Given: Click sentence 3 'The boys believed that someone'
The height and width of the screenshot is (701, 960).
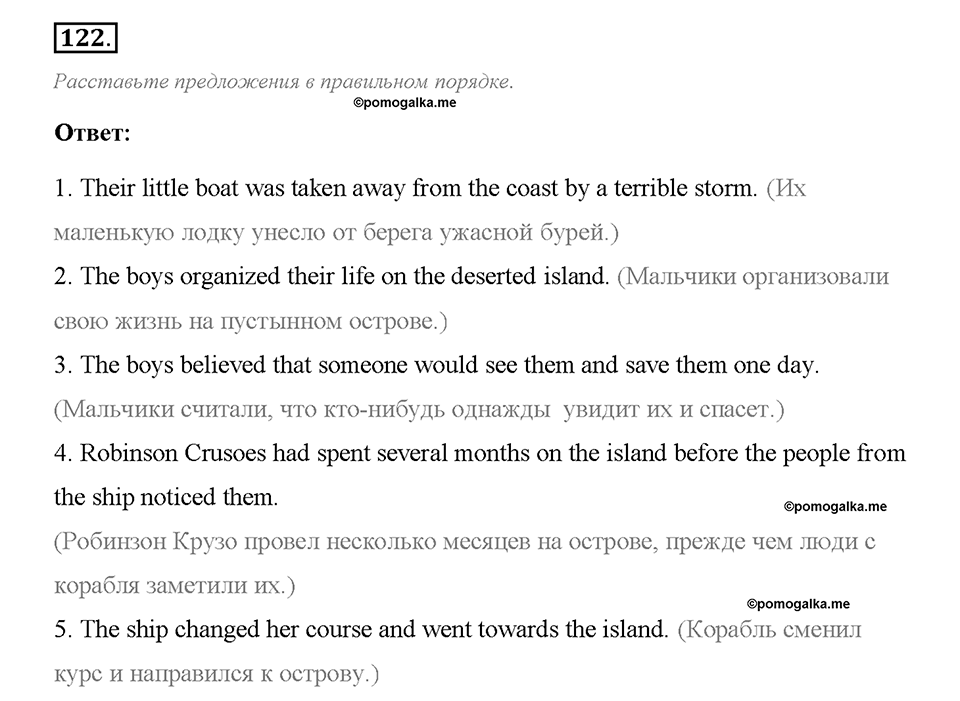Looking at the screenshot, I should pos(437,365).
